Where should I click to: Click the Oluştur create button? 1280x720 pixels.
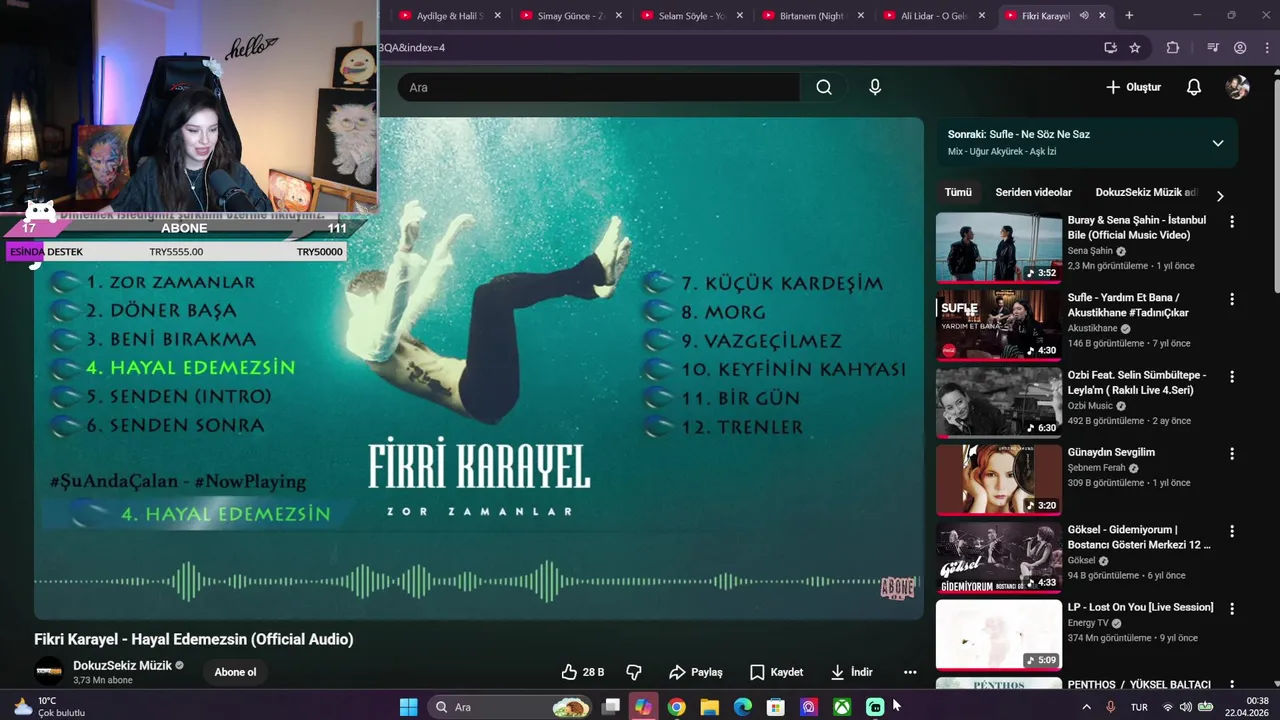point(1133,87)
